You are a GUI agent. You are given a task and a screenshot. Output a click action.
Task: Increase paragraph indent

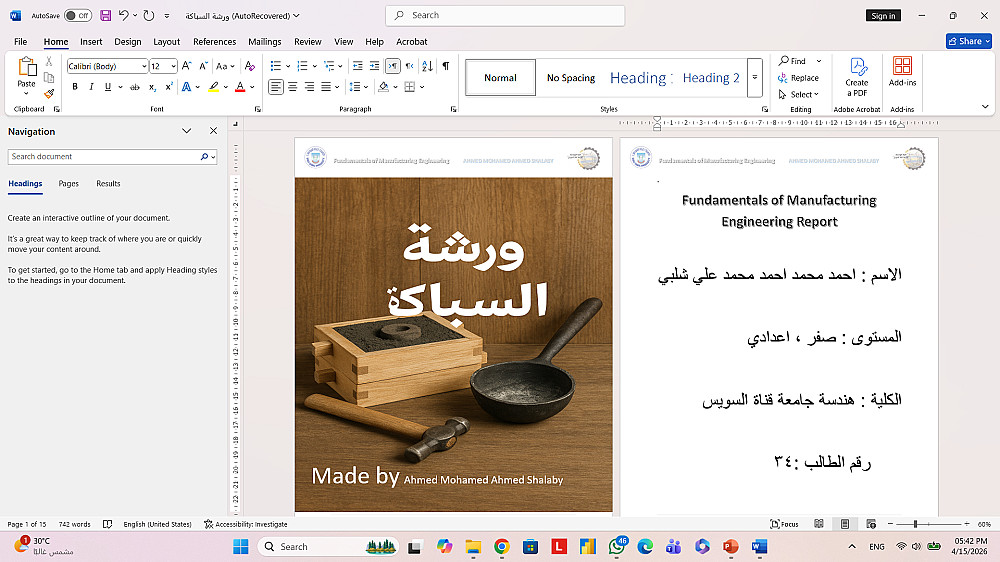(x=374, y=66)
